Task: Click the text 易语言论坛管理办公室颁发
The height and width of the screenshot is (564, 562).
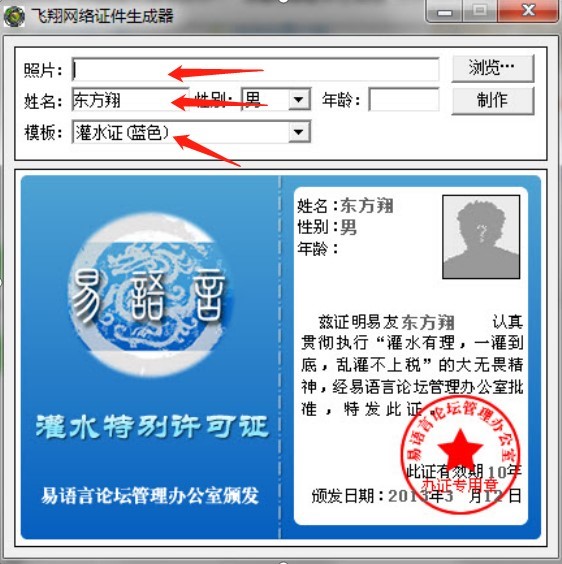Action: coord(150,496)
